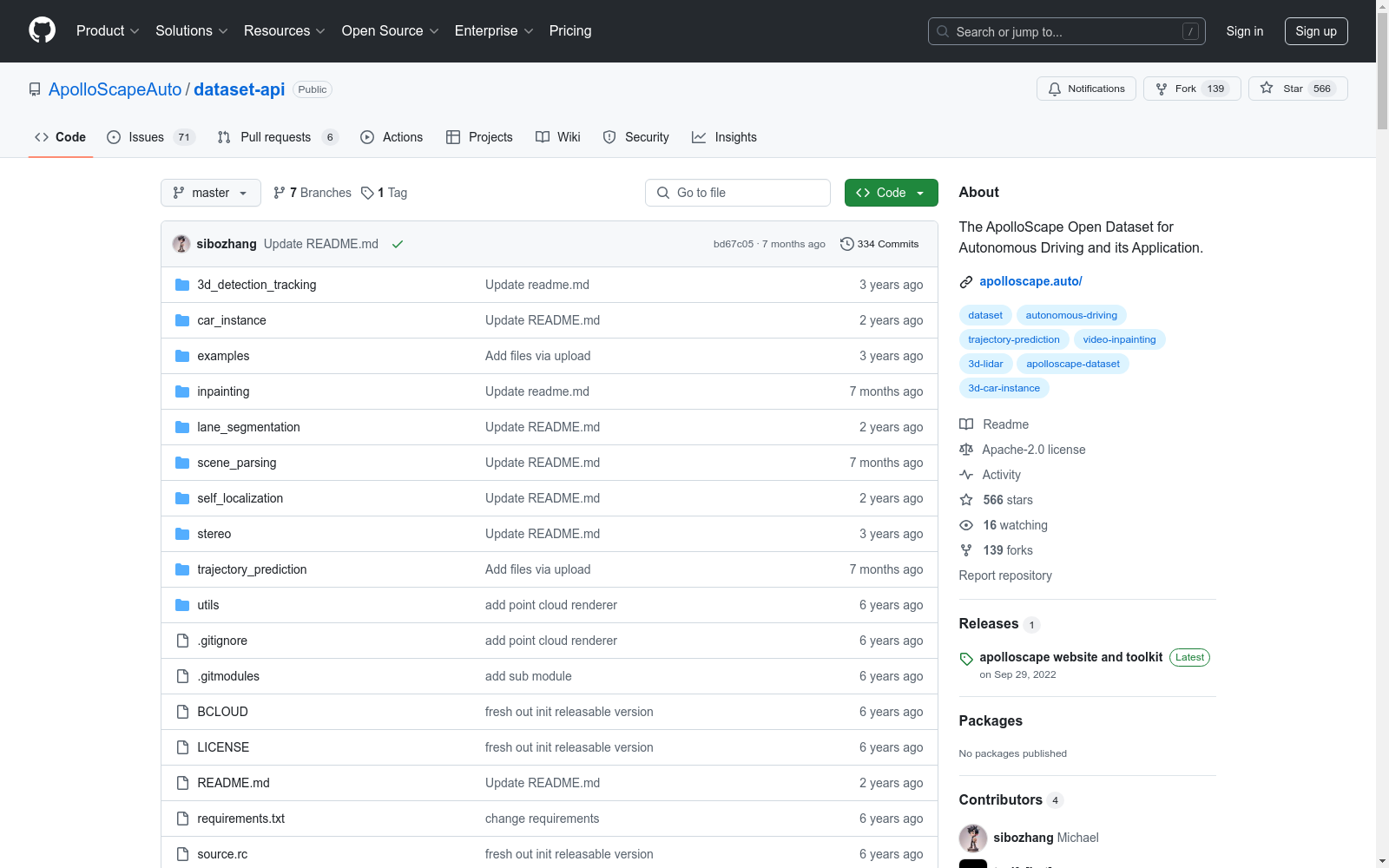1389x868 pixels.
Task: Switch to the Issues tab
Action: pyautogui.click(x=151, y=137)
